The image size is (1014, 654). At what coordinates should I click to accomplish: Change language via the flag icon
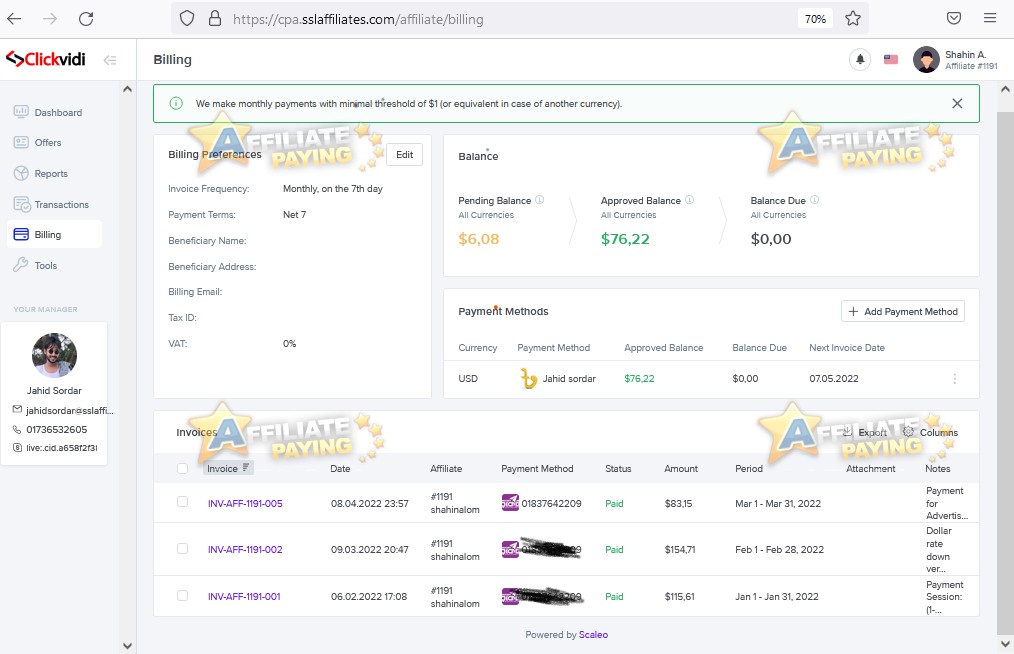tap(891, 60)
